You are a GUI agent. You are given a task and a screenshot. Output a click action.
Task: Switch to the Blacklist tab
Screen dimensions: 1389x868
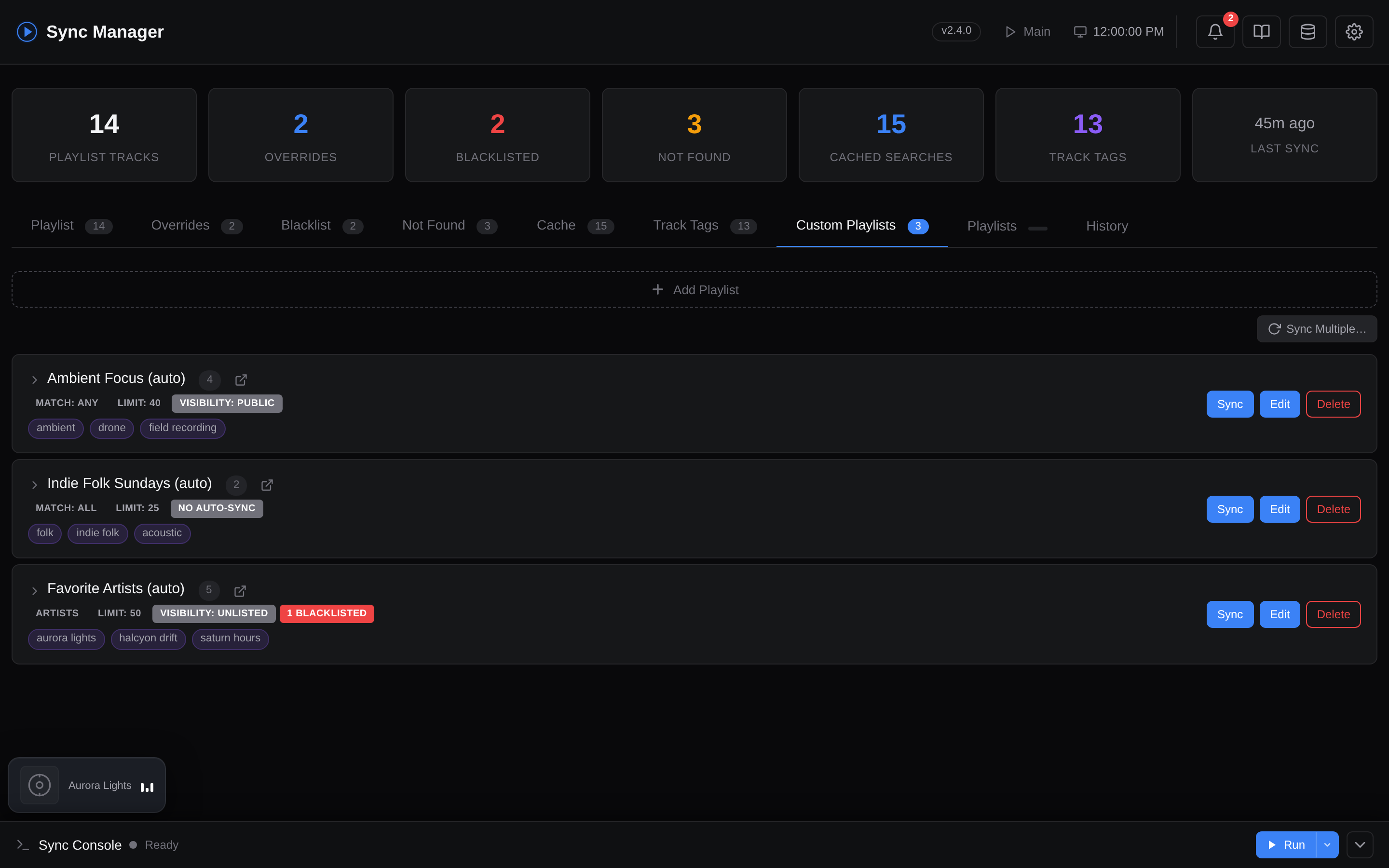pos(322,226)
